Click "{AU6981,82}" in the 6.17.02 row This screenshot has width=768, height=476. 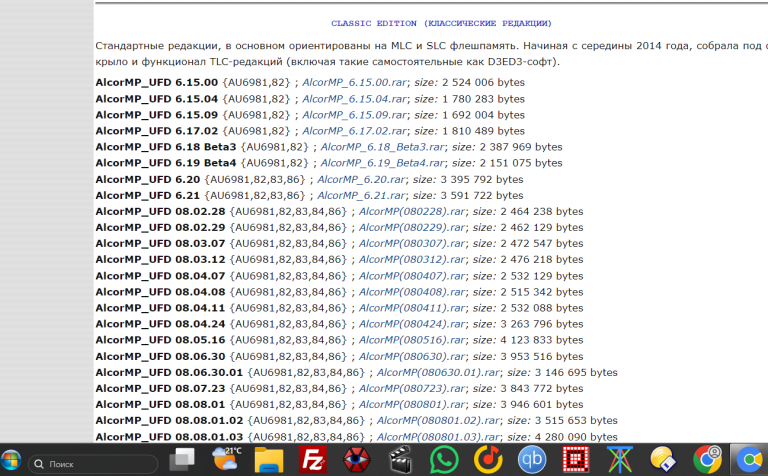257,131
